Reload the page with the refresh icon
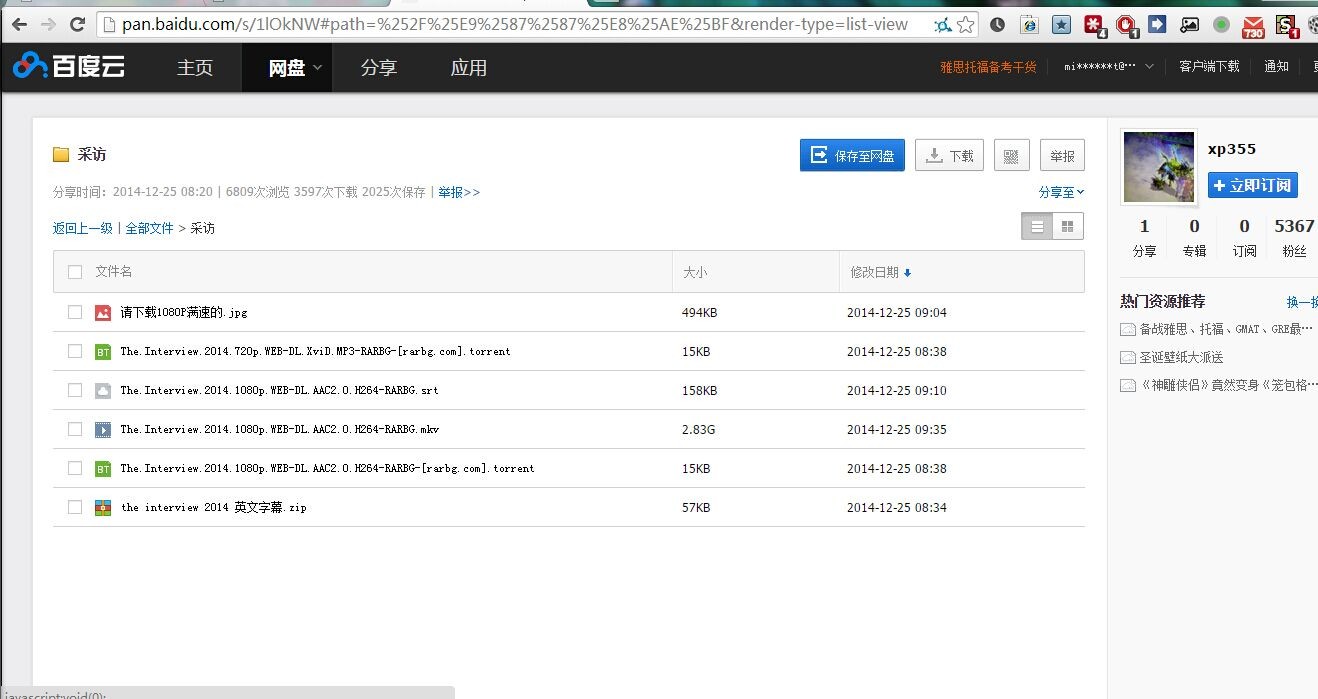The image size is (1318, 699). pos(77,24)
